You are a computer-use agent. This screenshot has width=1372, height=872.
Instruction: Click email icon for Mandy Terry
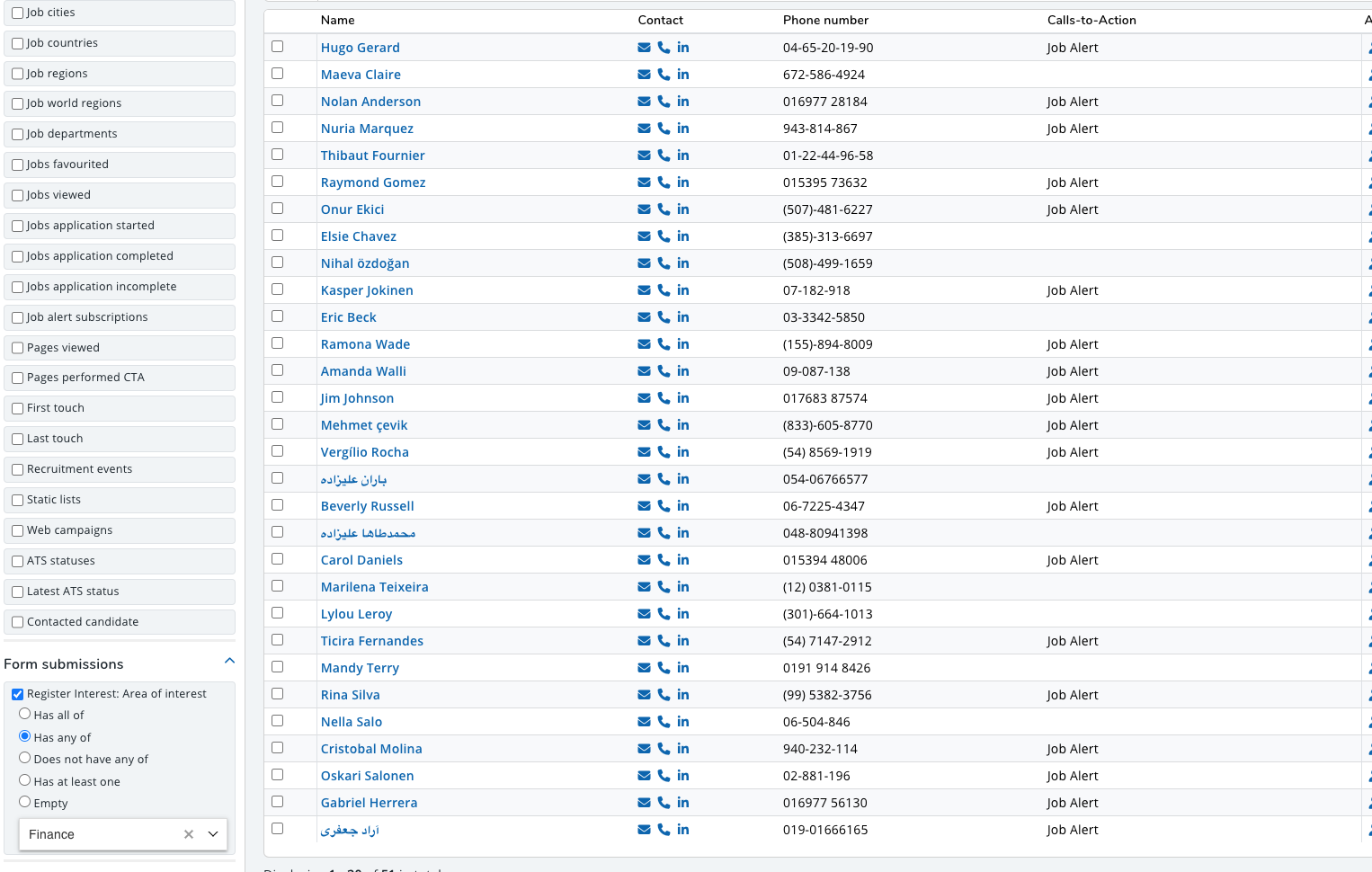[x=644, y=668]
